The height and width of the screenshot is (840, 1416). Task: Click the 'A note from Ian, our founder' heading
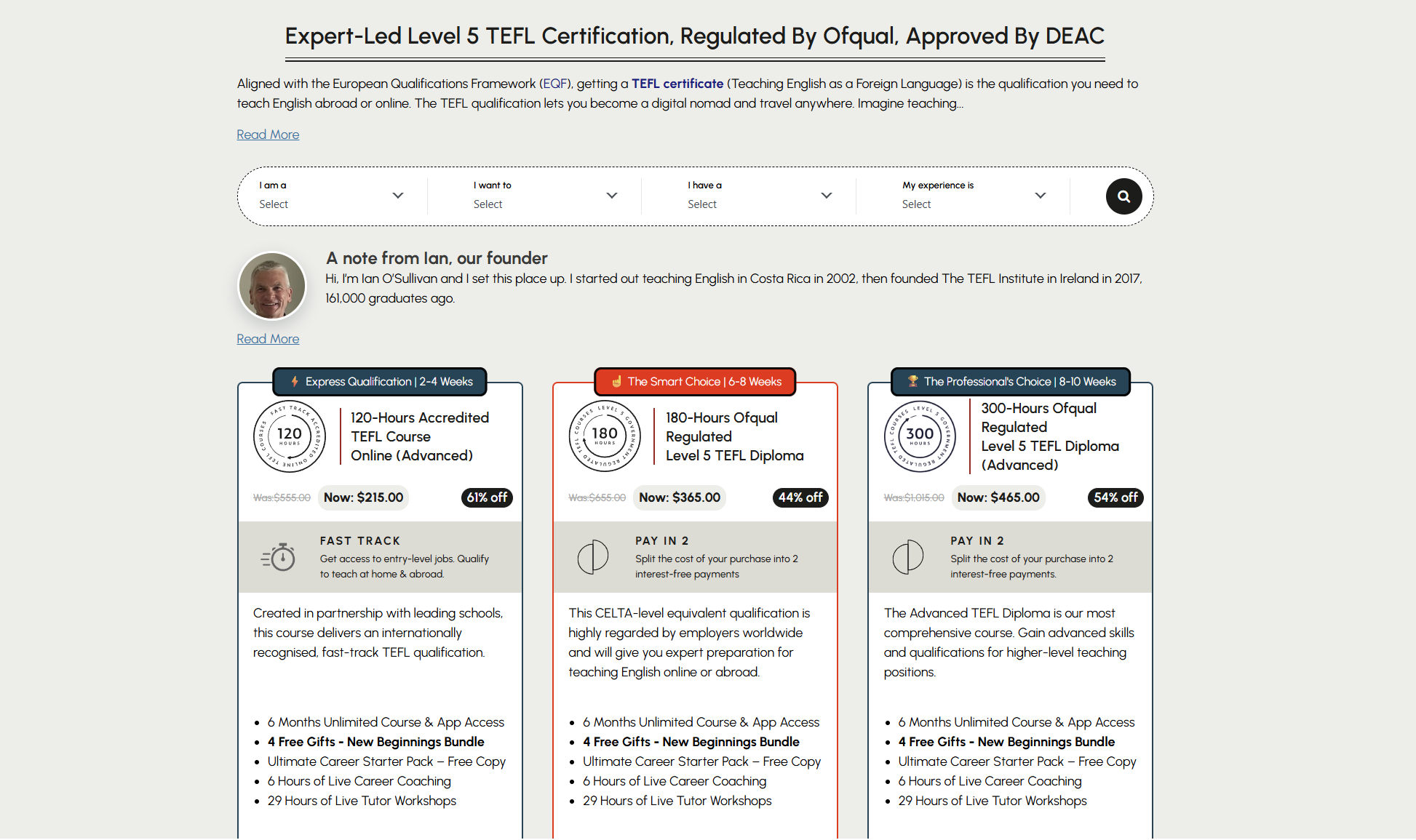[x=437, y=258]
